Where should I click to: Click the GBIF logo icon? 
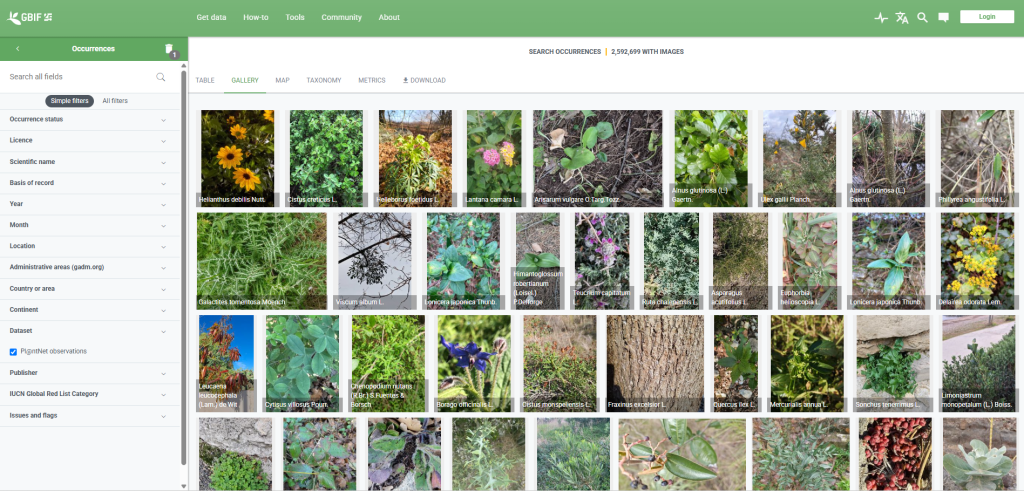[x=14, y=18]
